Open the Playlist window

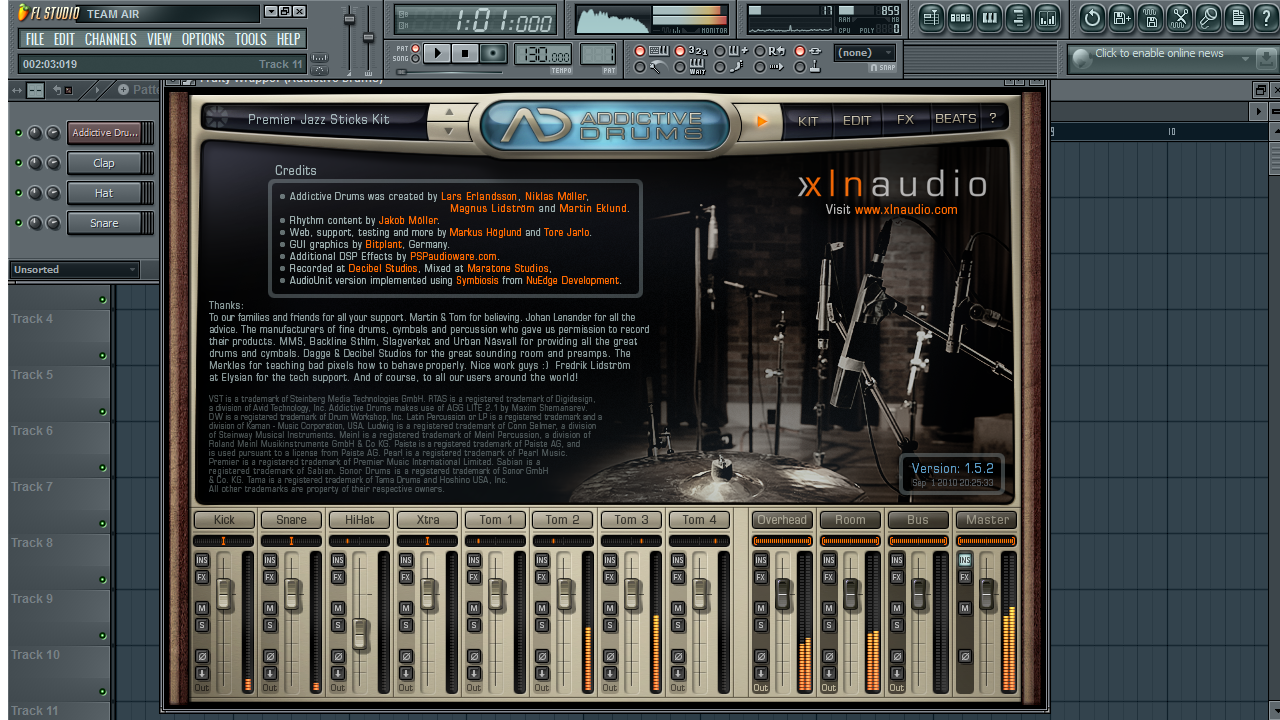tap(931, 17)
